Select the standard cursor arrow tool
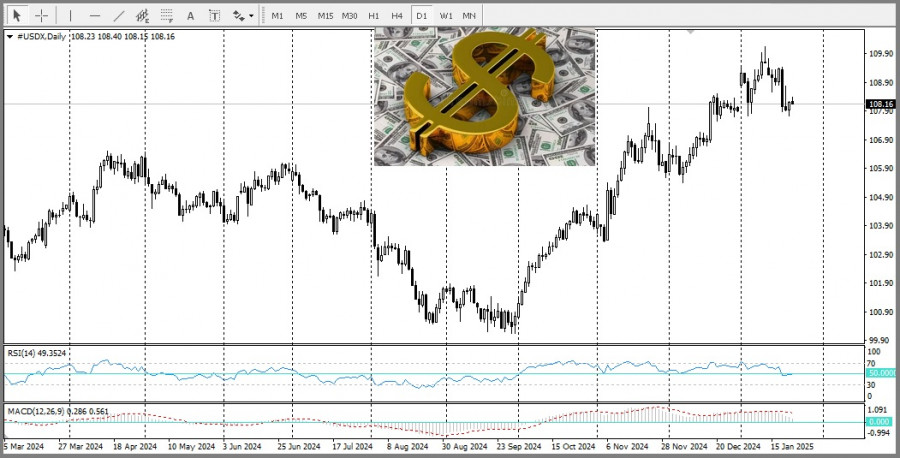 coord(17,15)
